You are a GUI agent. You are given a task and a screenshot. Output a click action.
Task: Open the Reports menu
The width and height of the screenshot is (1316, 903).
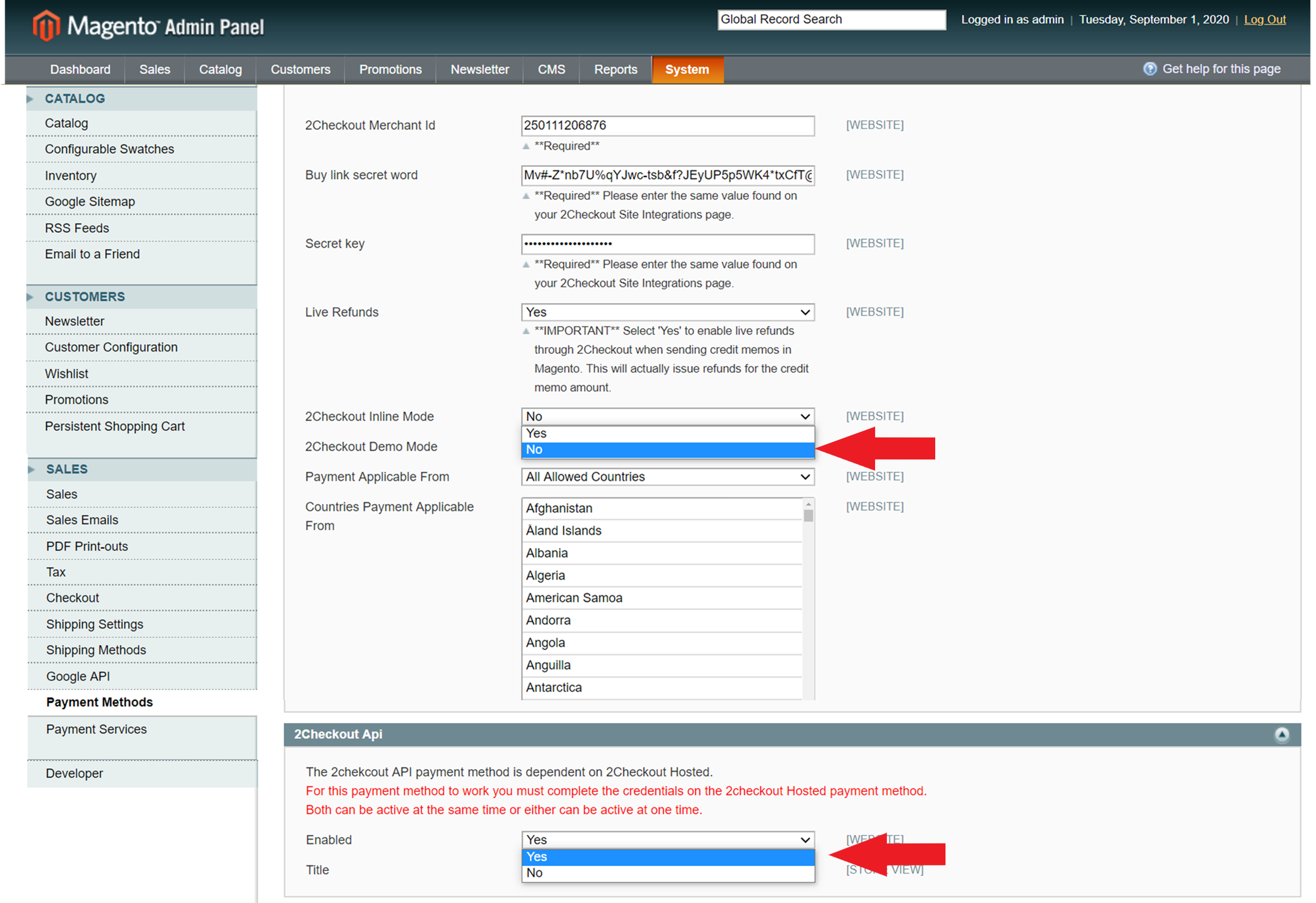(x=616, y=70)
